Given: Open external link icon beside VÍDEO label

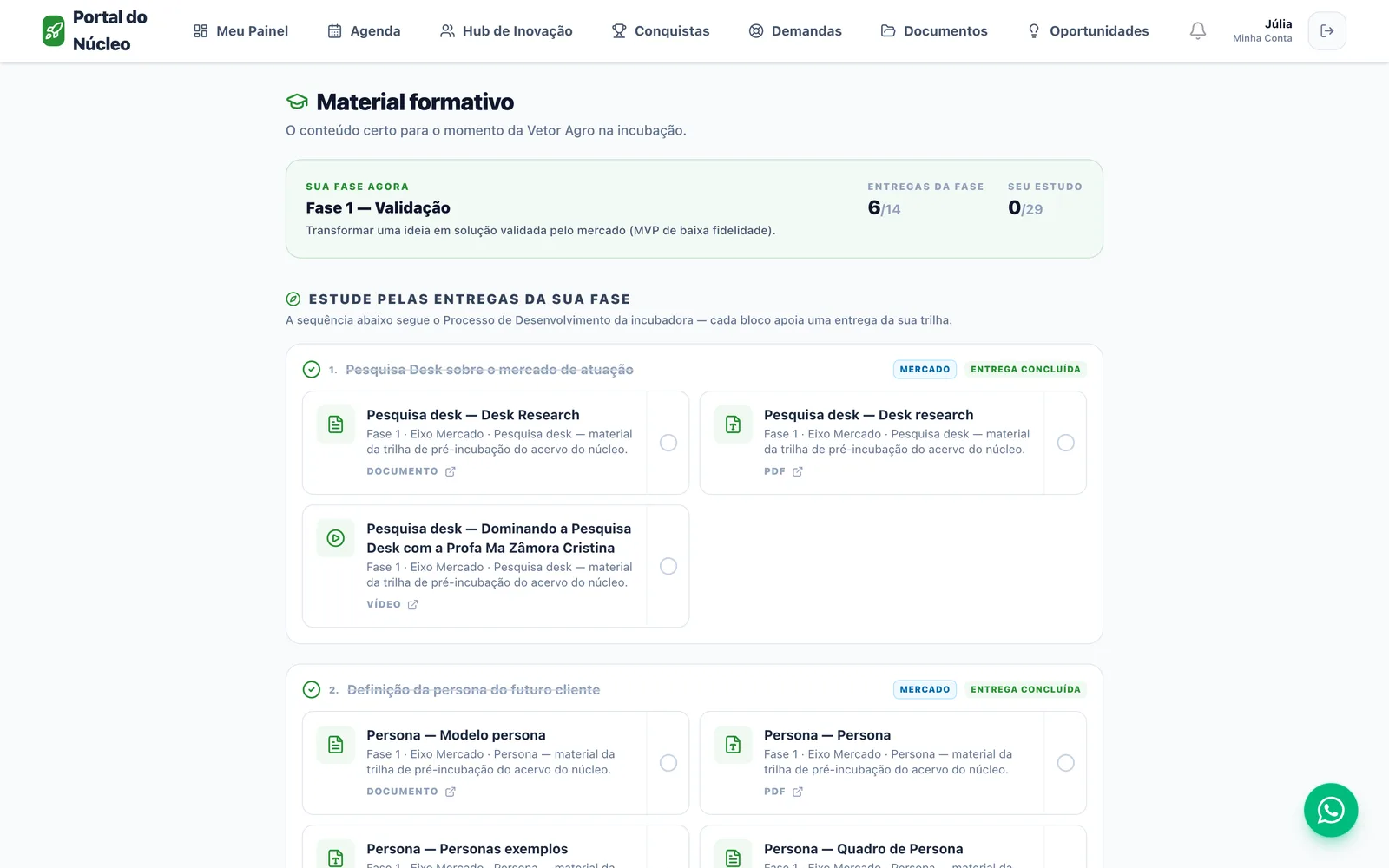Looking at the screenshot, I should (413, 604).
